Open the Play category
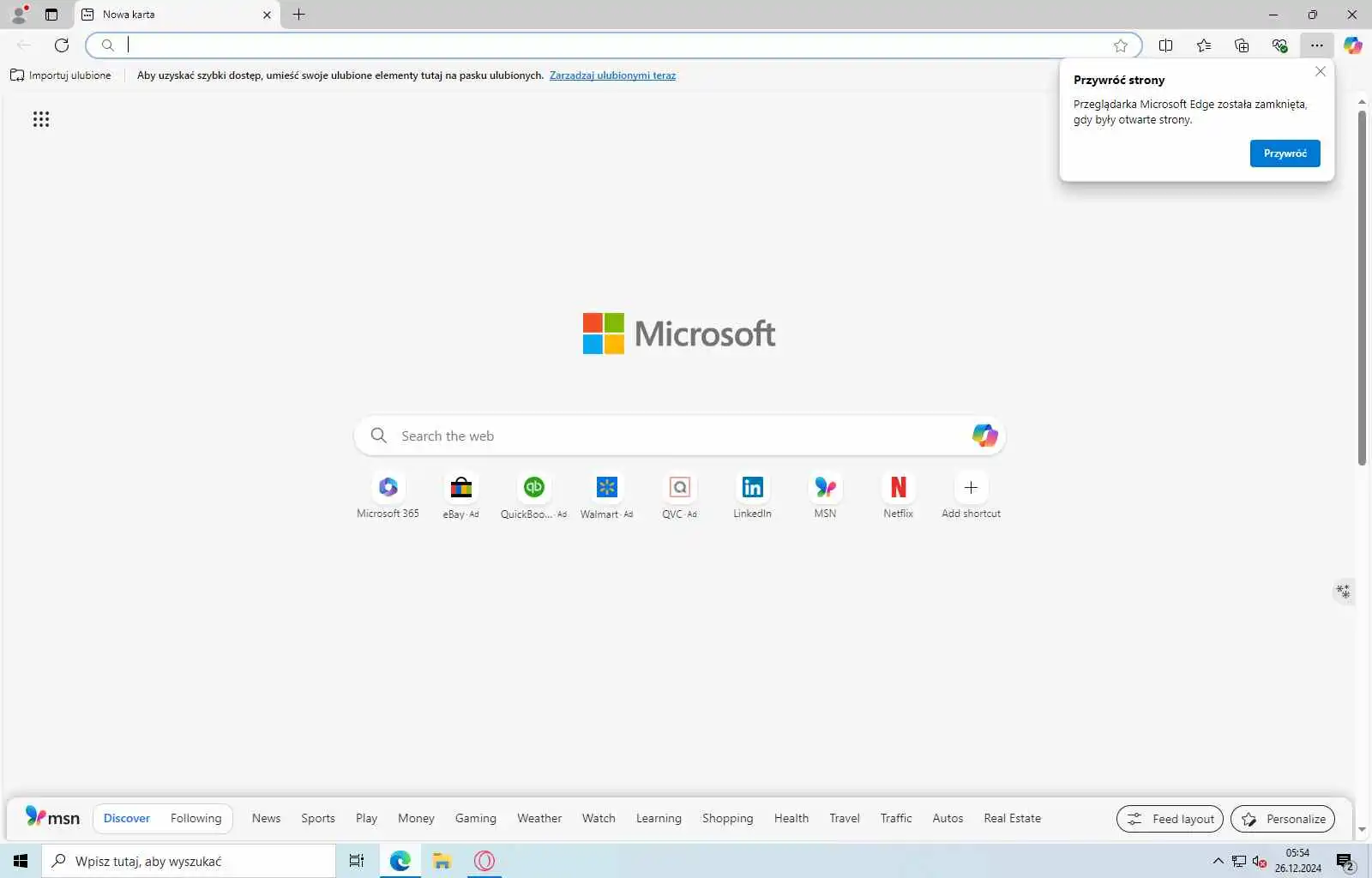The height and width of the screenshot is (878, 1372). coord(366,818)
